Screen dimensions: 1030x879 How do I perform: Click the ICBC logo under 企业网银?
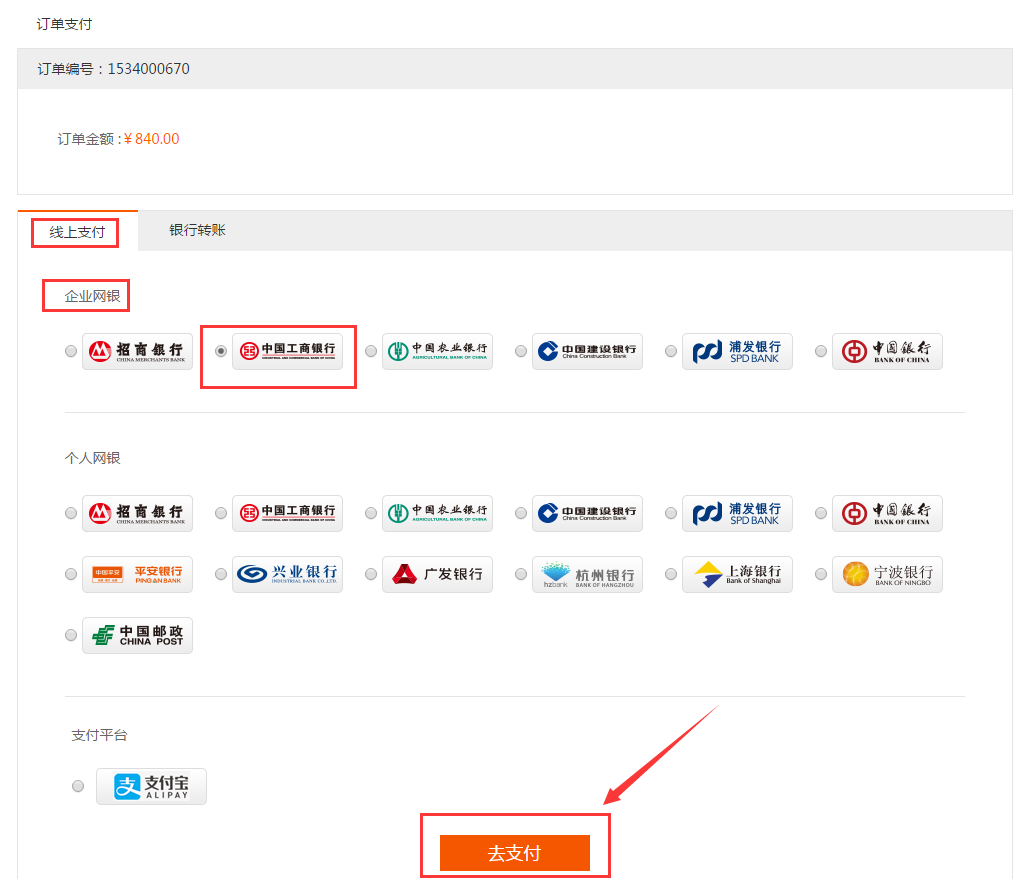[287, 351]
